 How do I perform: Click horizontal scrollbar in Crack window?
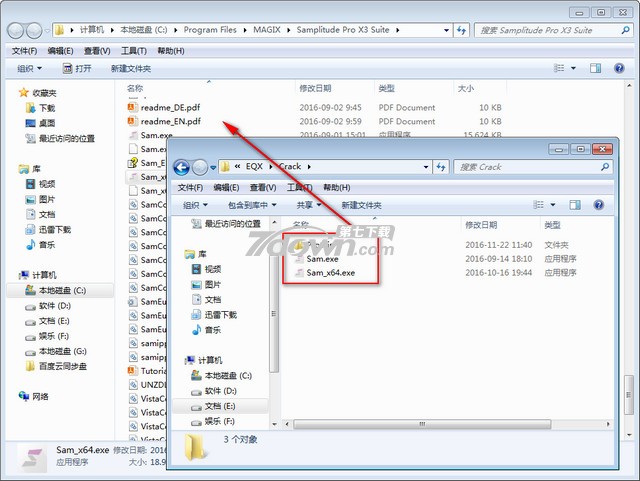[x=422, y=424]
